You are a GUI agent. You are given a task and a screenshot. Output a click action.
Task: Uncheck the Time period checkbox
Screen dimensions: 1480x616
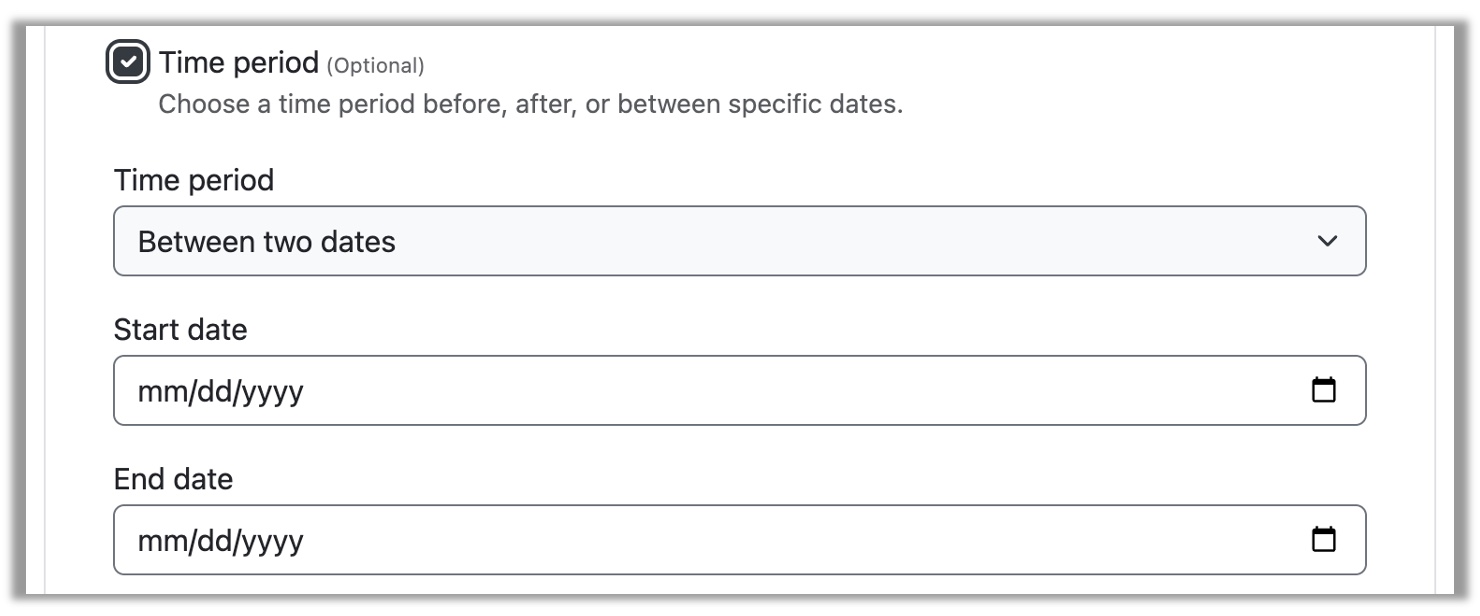[128, 63]
